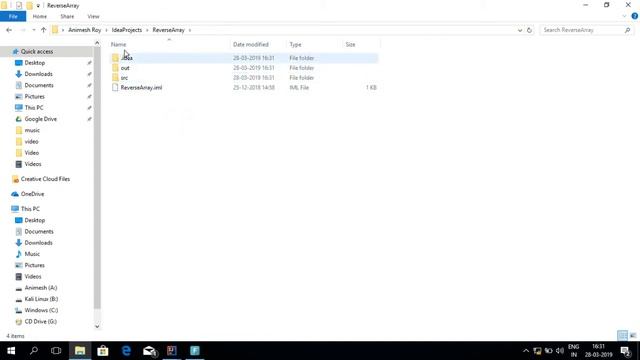
Task: Select the ReverseArray.iml file
Action: point(244,87)
